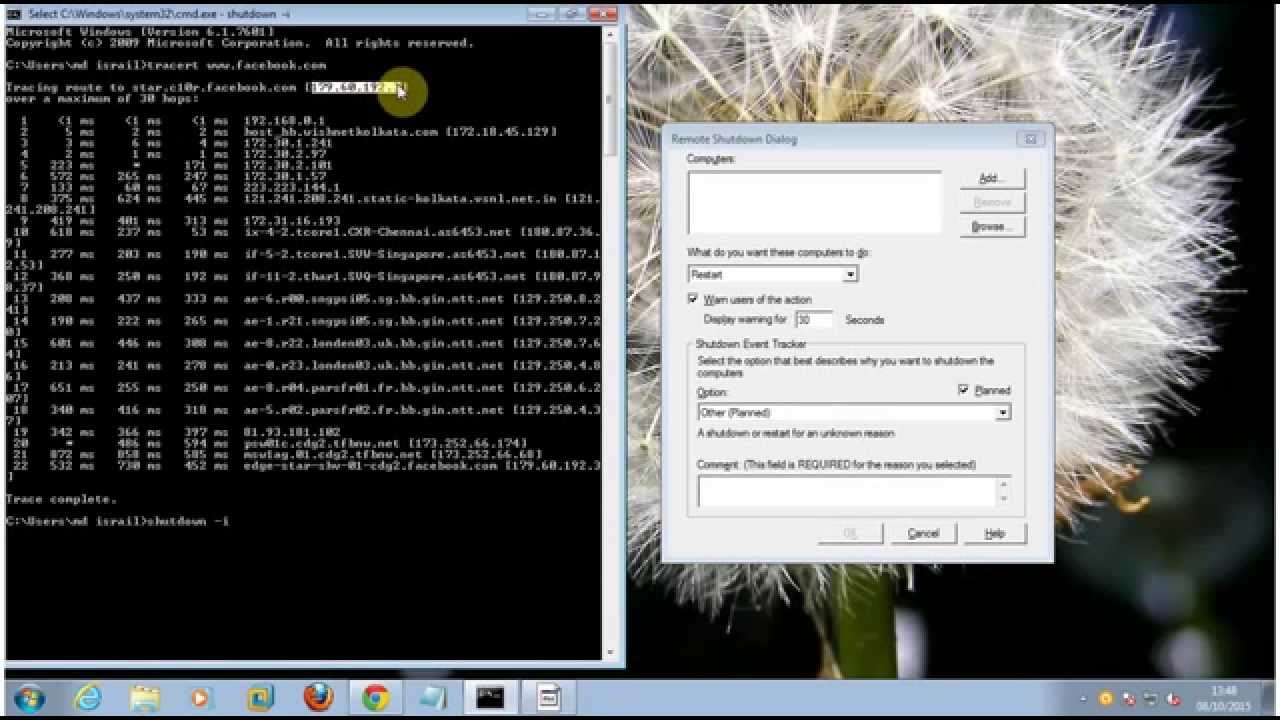Open the taskbar icon right of cmd
The width and height of the screenshot is (1280, 720).
click(548, 697)
